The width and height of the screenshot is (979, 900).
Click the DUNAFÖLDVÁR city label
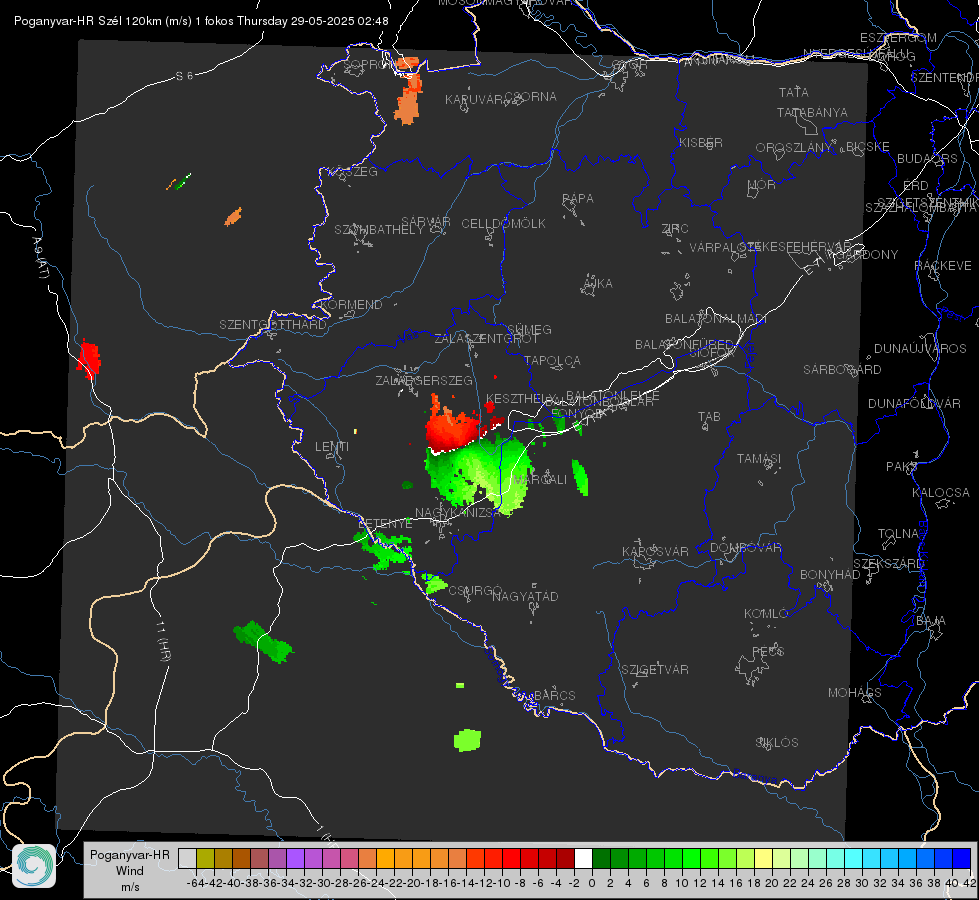[x=914, y=403]
